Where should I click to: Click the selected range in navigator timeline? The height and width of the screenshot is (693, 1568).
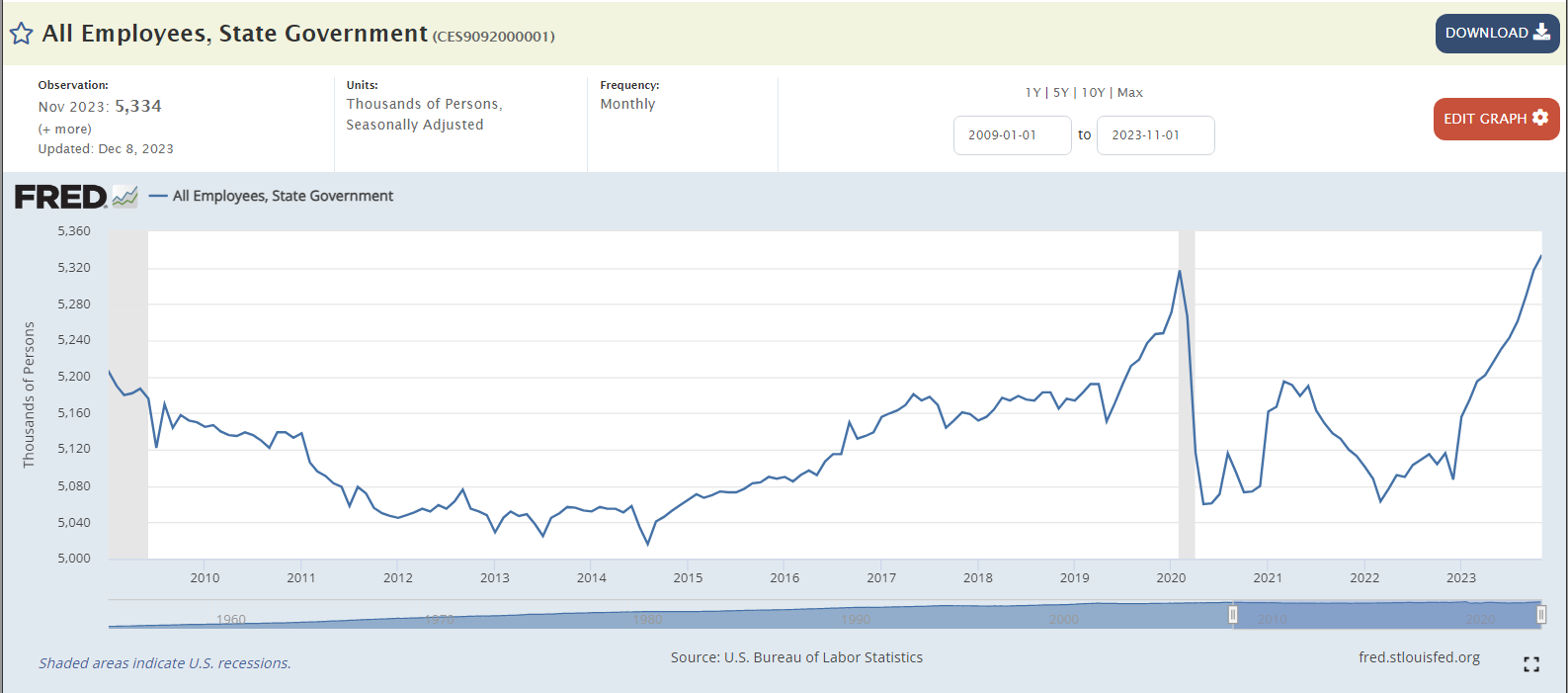pyautogui.click(x=1387, y=615)
